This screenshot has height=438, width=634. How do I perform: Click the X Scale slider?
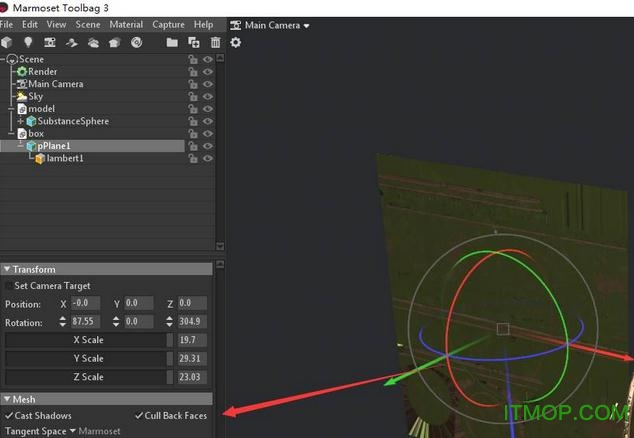coord(88,340)
